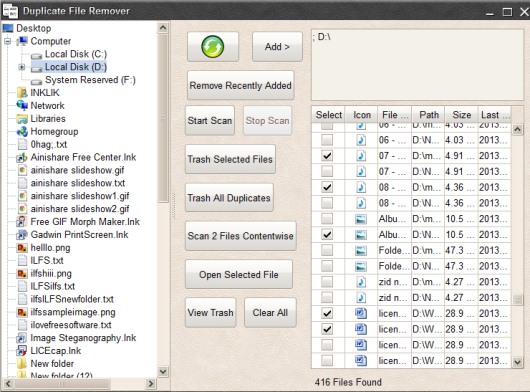Click Trash All Duplicates button
The image size is (530, 392).
(229, 198)
